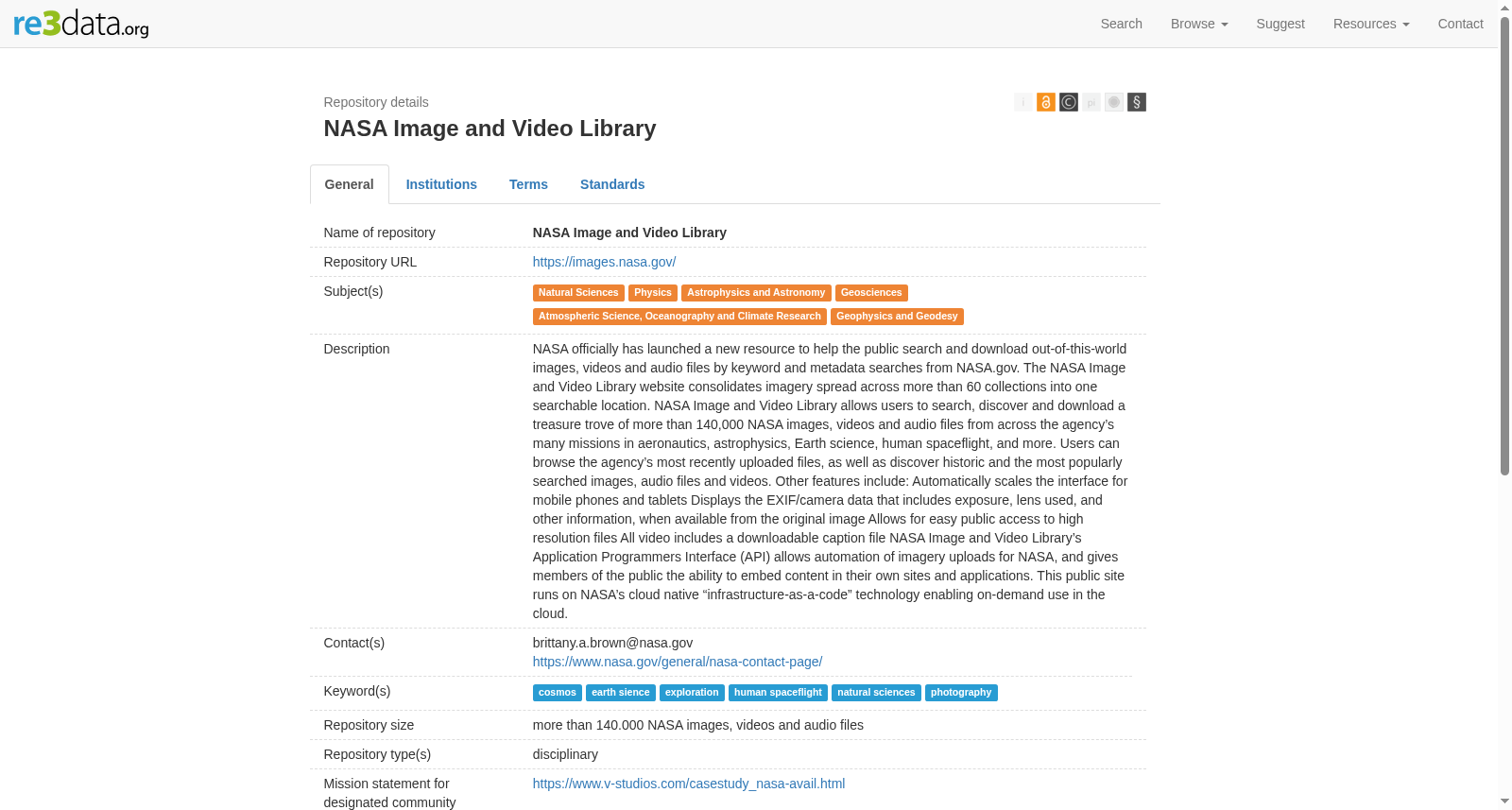
Task: Click the 'Description' field label
Action: tap(356, 349)
